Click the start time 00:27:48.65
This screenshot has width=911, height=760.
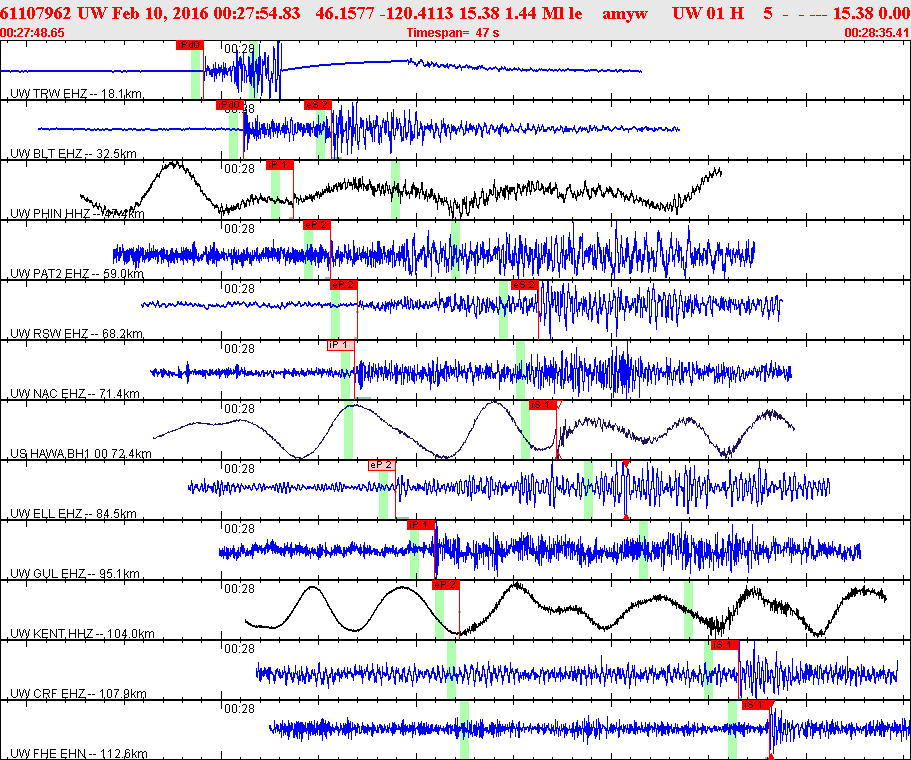(33, 33)
